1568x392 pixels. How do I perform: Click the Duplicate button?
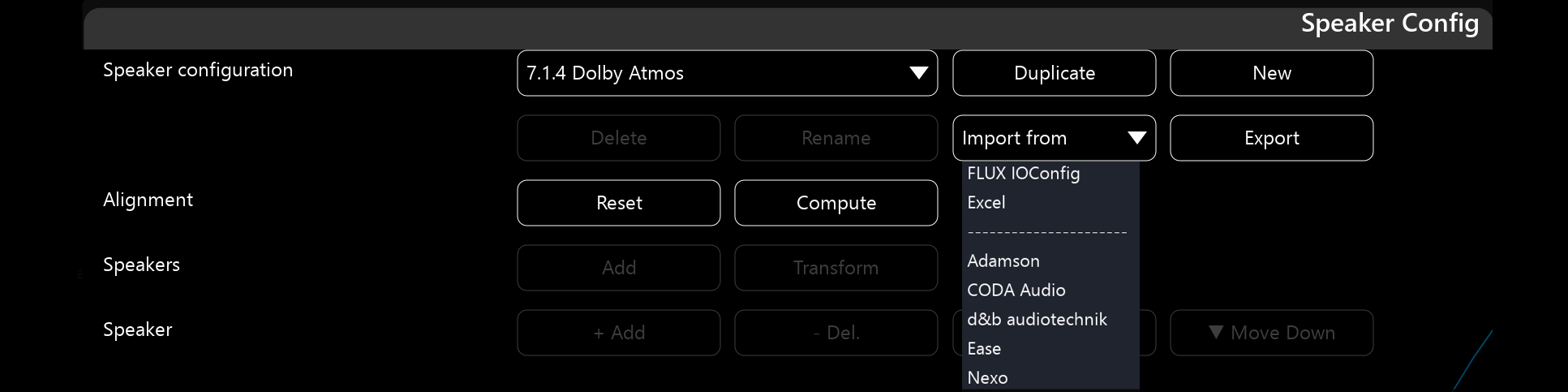pyautogui.click(x=1054, y=73)
